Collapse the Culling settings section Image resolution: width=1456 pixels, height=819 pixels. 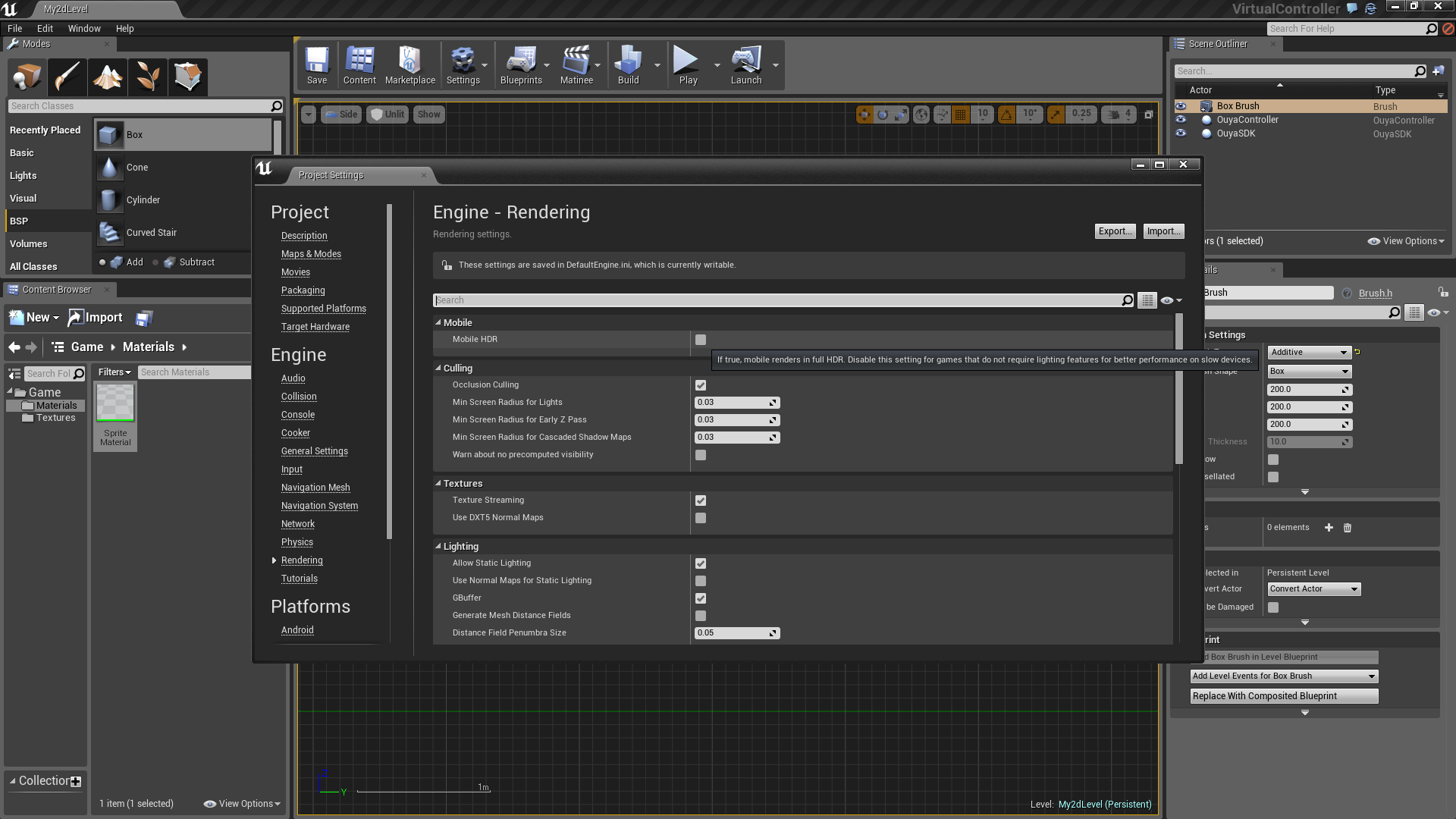(438, 368)
